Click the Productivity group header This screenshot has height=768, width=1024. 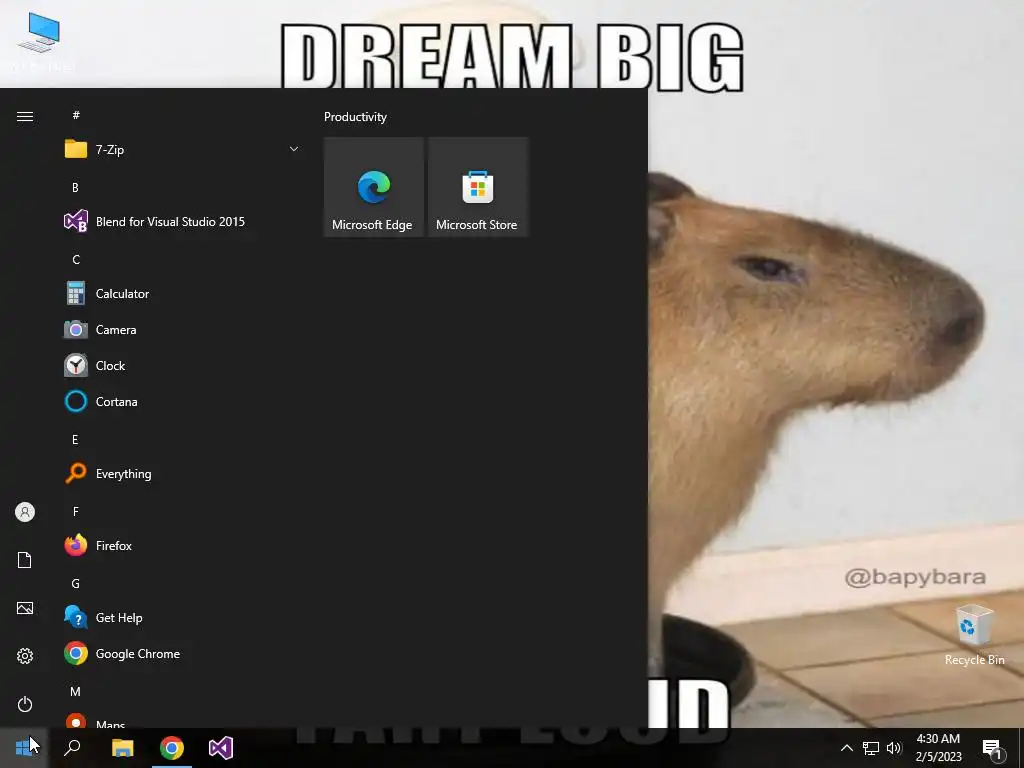tap(355, 117)
